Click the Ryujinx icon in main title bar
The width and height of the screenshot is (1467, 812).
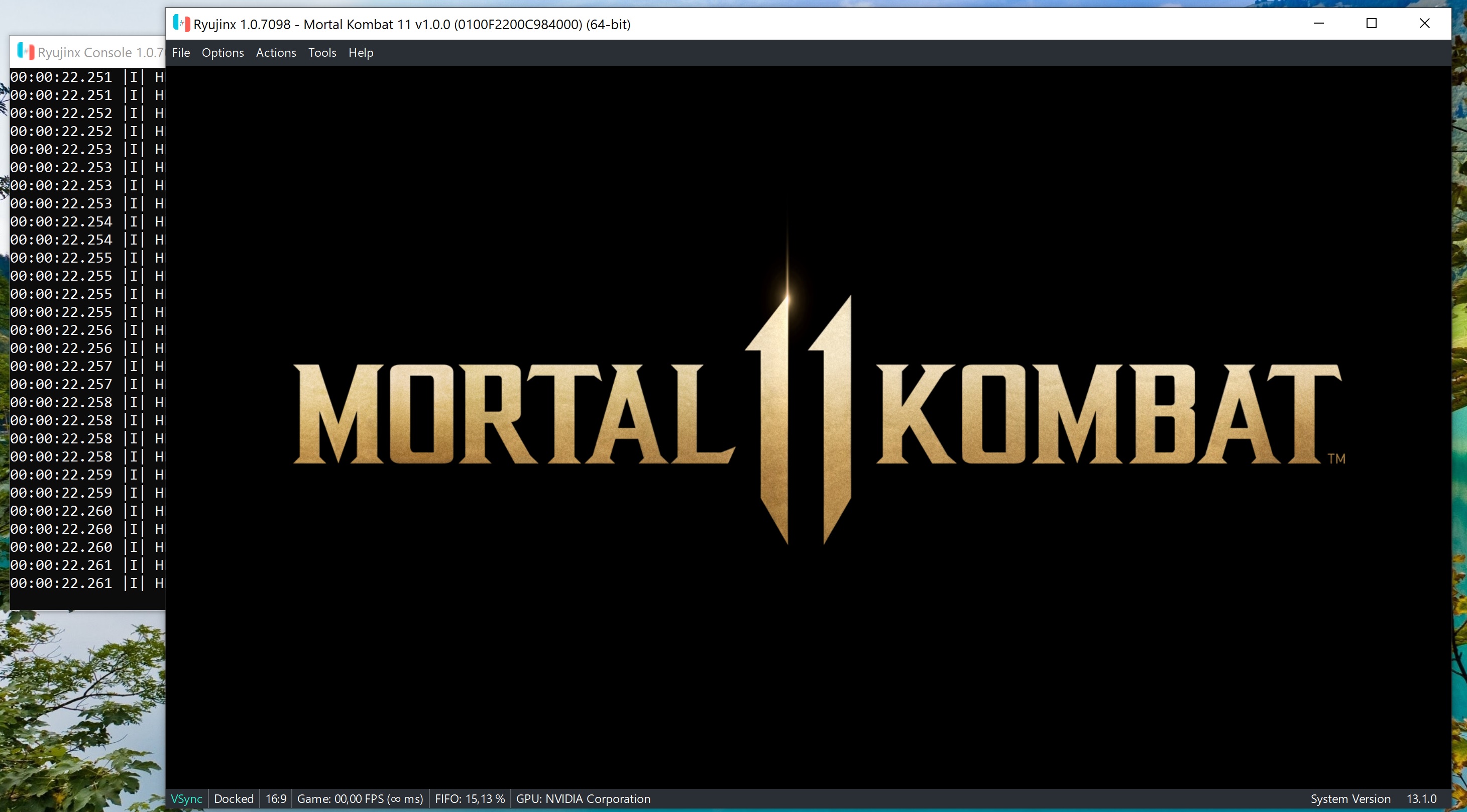click(181, 23)
